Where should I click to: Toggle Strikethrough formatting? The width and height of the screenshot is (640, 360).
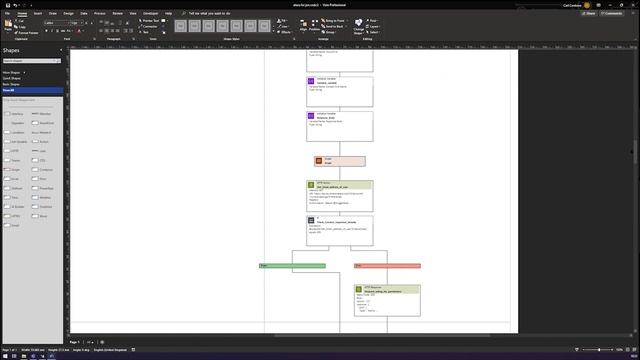(x=62, y=31)
